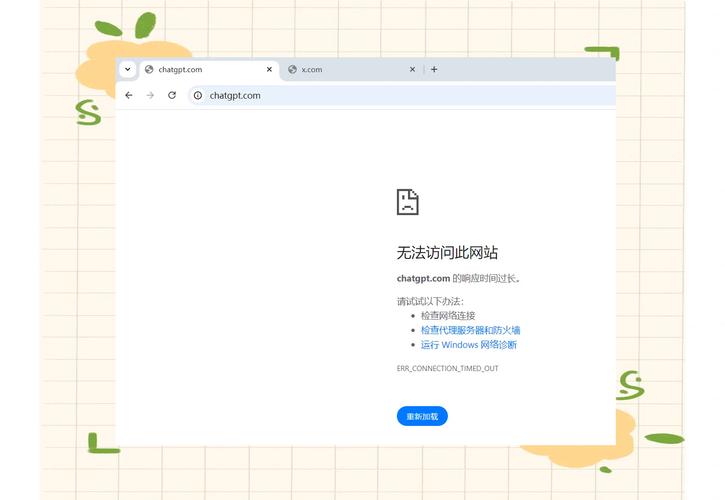Click the chatgpt.com tab globe favicon

click(149, 69)
